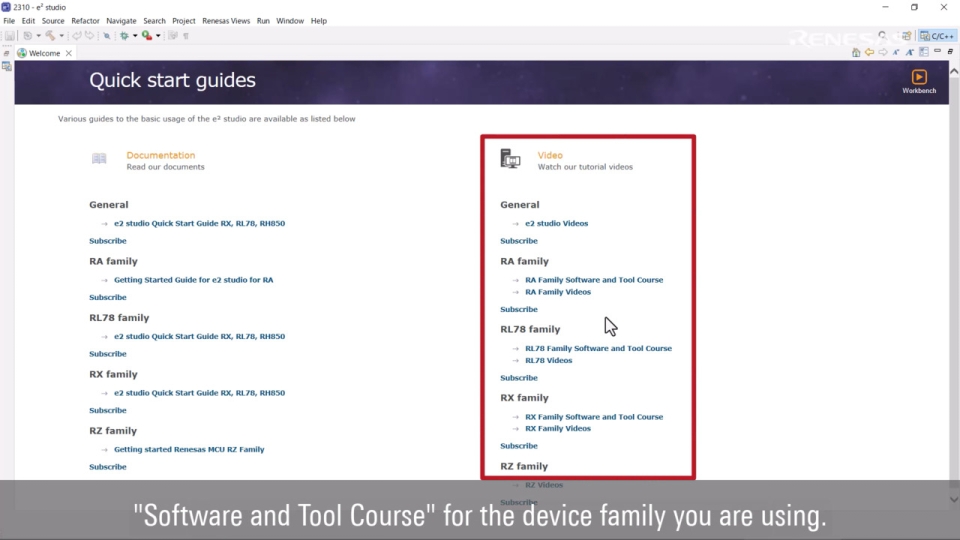This screenshot has width=960, height=540.
Task: Click the search magnifier icon near perspective switcher
Action: [882, 36]
